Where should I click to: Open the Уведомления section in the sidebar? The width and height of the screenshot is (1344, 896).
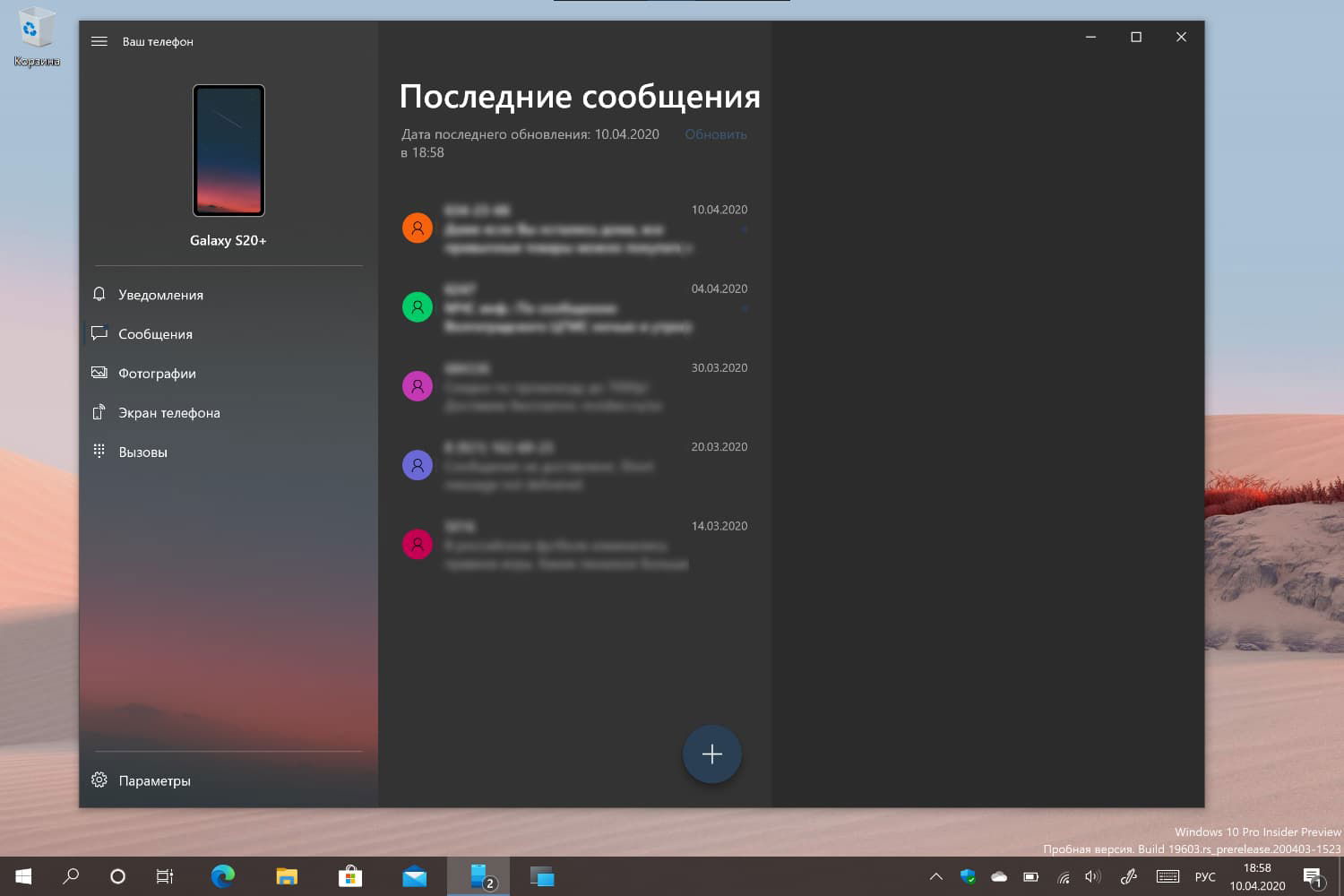(x=160, y=294)
